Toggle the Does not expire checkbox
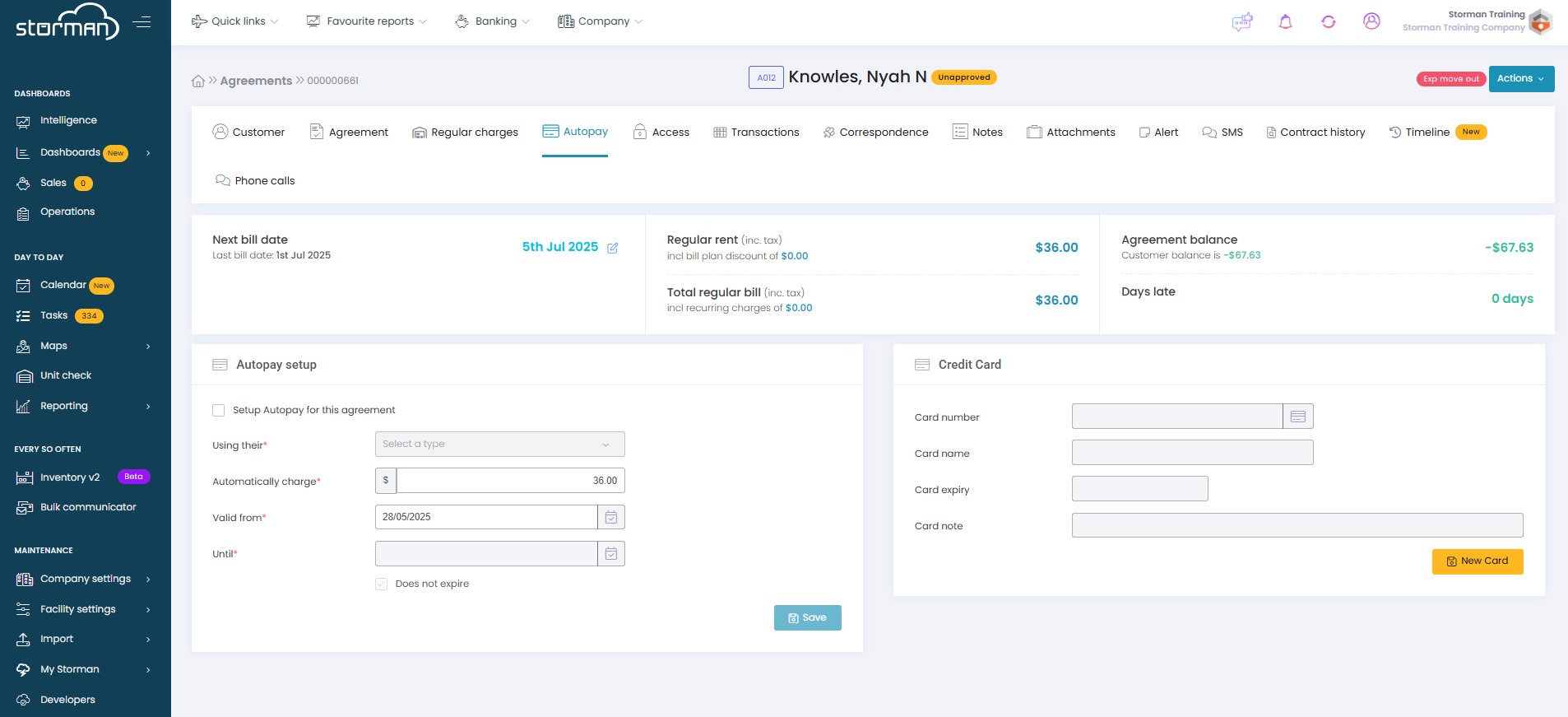 (382, 584)
